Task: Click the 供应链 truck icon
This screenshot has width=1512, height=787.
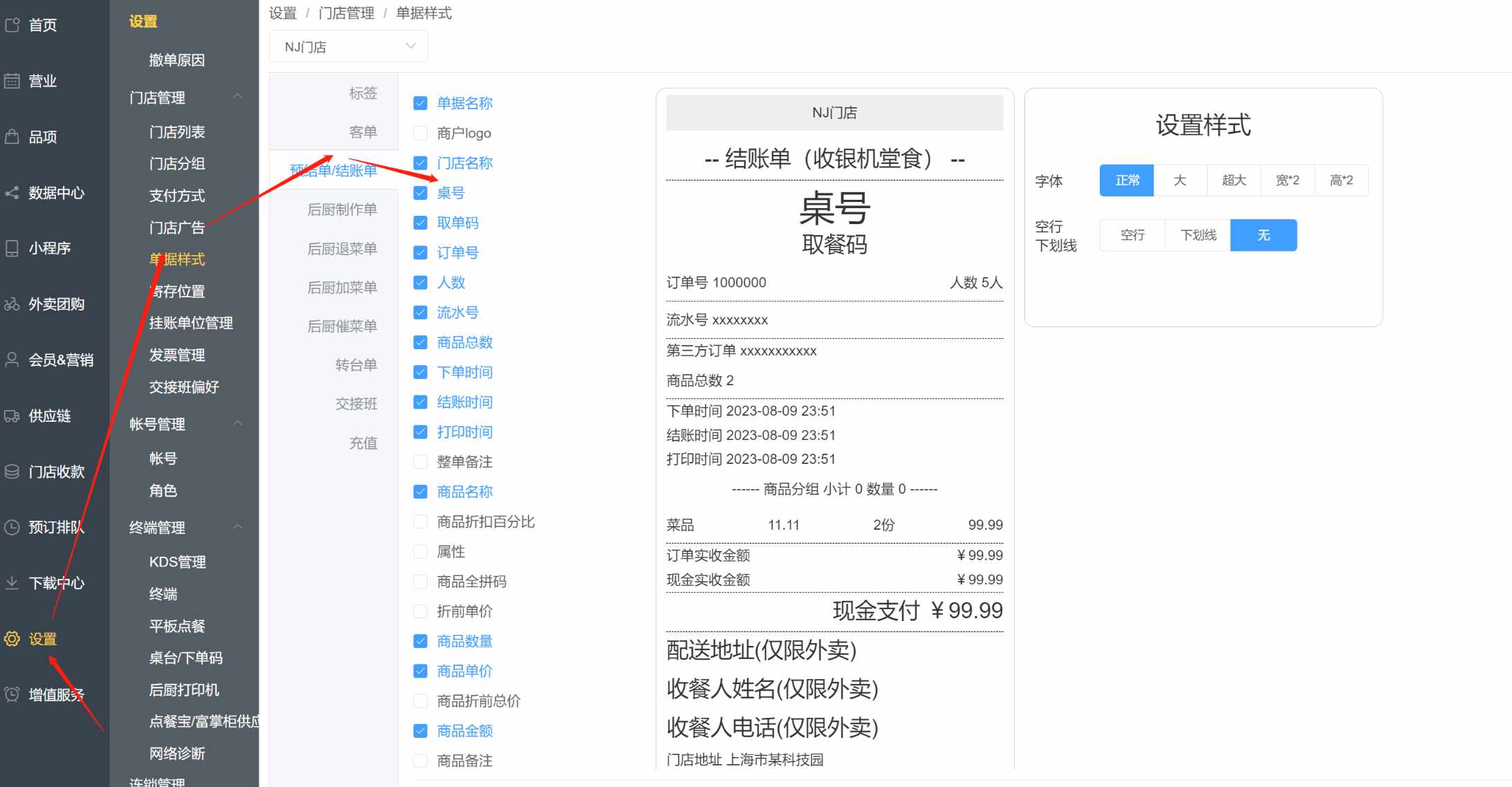Action: (12, 416)
